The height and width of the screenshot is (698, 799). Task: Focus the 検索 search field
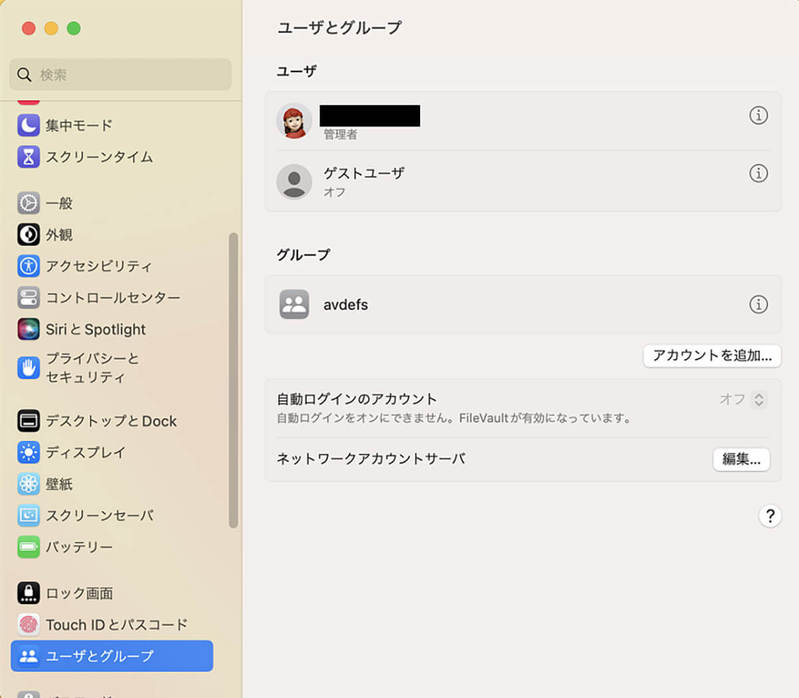pyautogui.click(x=120, y=74)
